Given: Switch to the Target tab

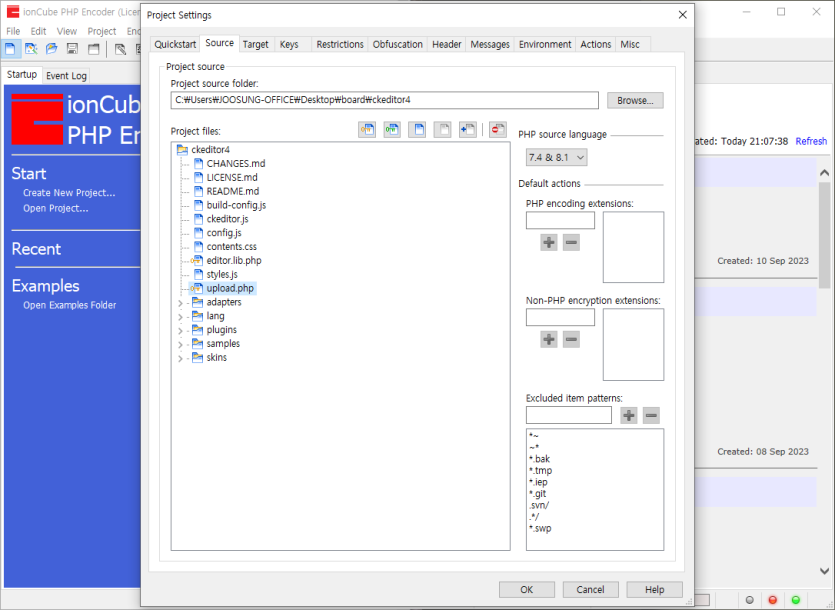Looking at the screenshot, I should (x=256, y=44).
